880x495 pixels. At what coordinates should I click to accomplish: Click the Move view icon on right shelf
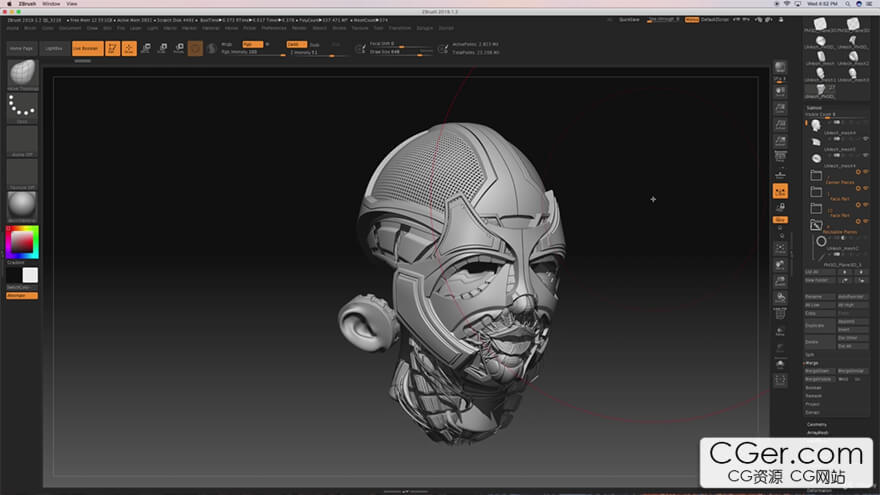pyautogui.click(x=780, y=265)
